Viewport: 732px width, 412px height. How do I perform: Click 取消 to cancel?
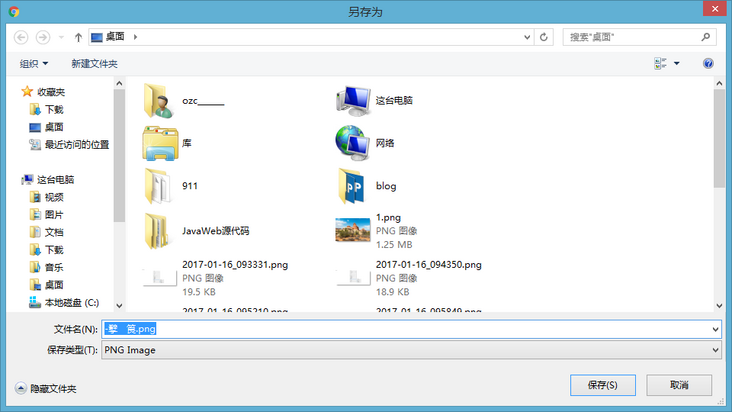[679, 385]
